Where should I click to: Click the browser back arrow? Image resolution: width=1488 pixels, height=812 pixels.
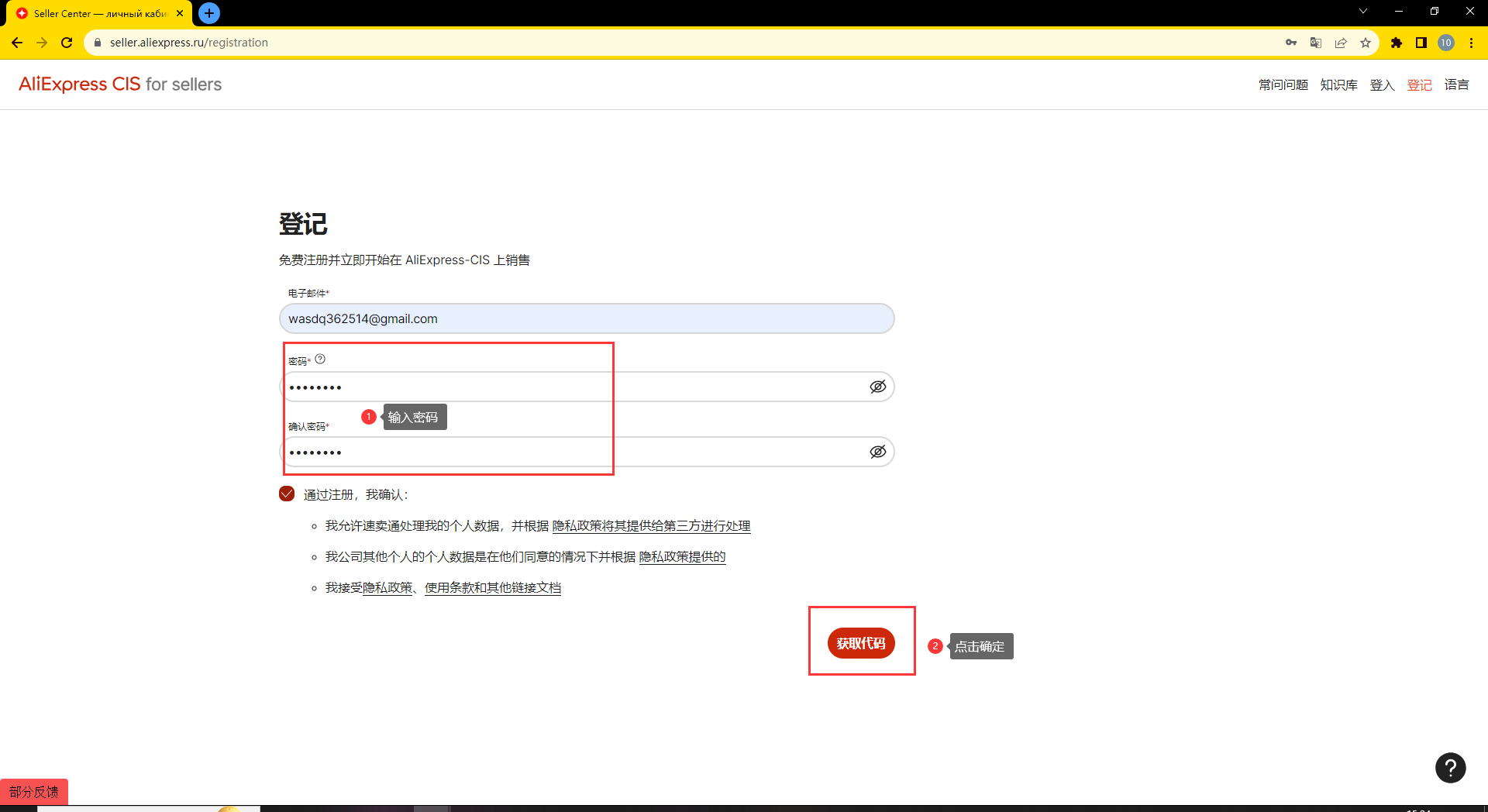[x=17, y=43]
